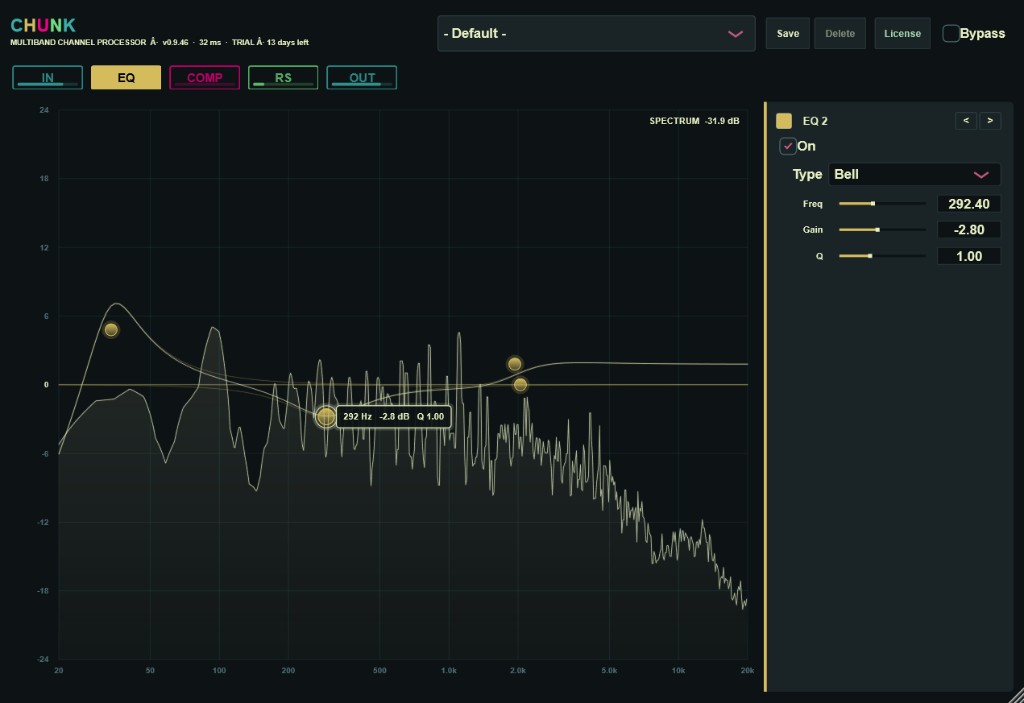Select the EQ node on the 0 dB line

520,385
